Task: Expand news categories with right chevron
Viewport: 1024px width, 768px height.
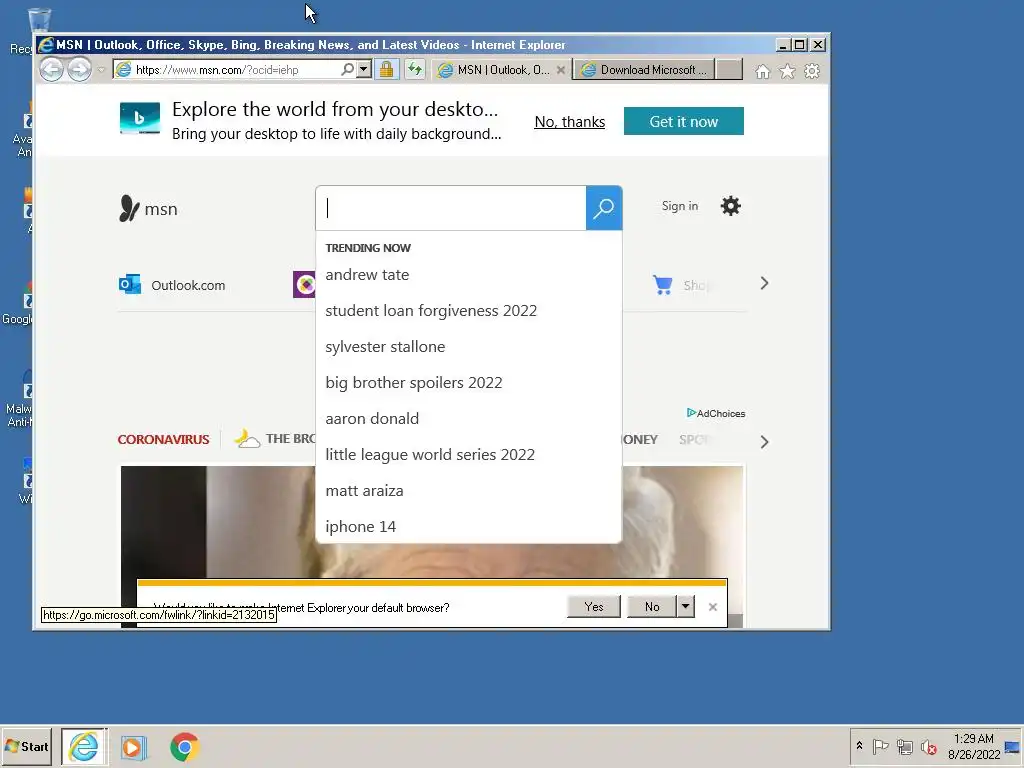Action: tap(765, 442)
